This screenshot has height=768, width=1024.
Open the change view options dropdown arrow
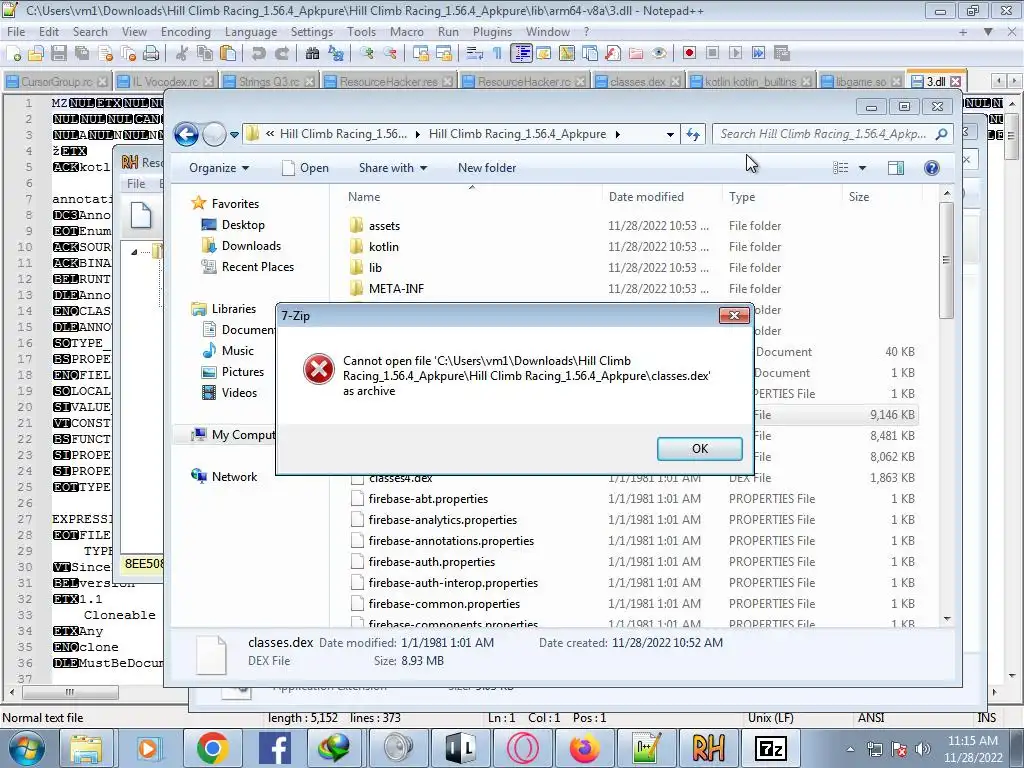click(x=862, y=168)
